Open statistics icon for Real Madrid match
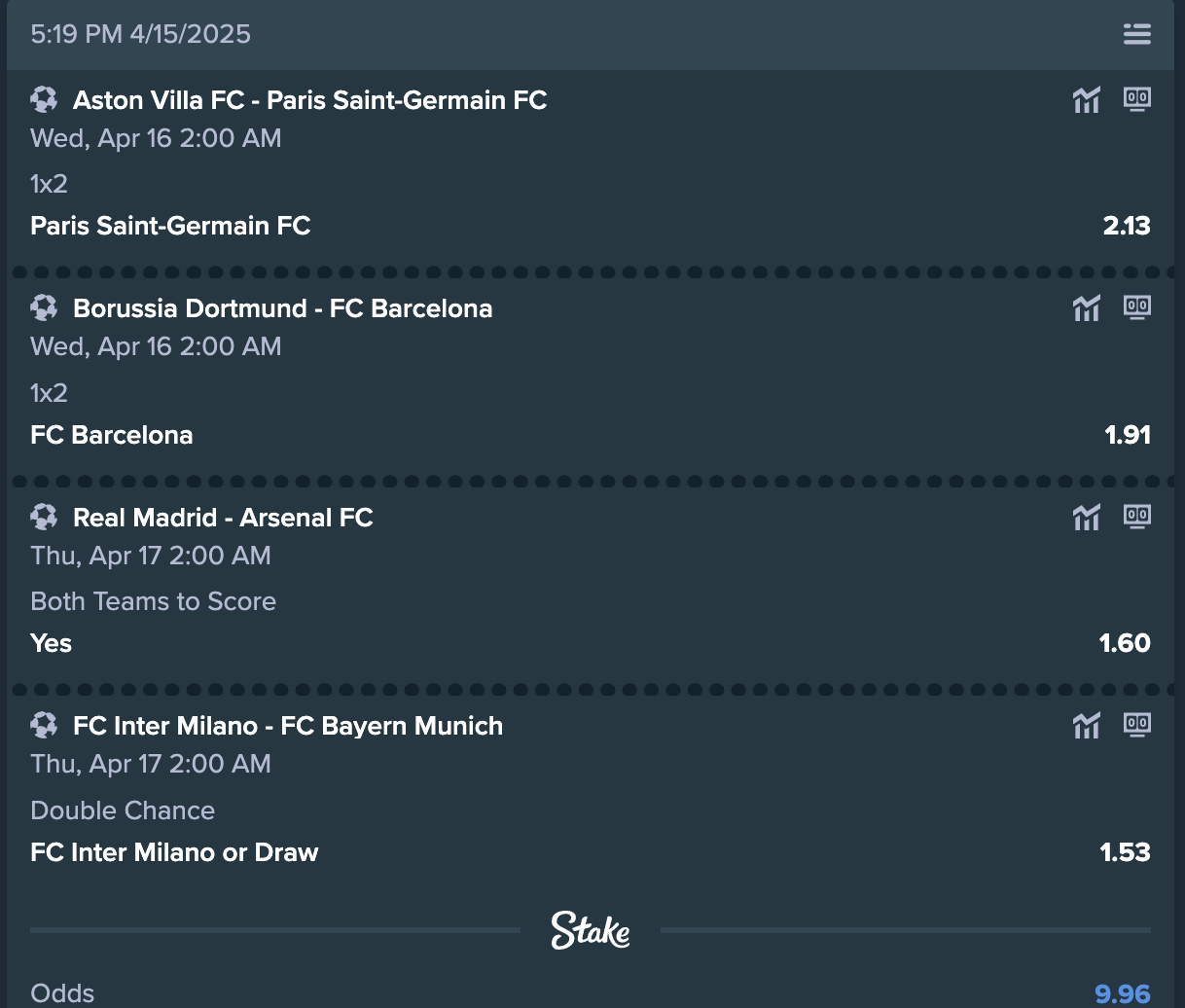This screenshot has width=1185, height=1008. coord(1087,517)
